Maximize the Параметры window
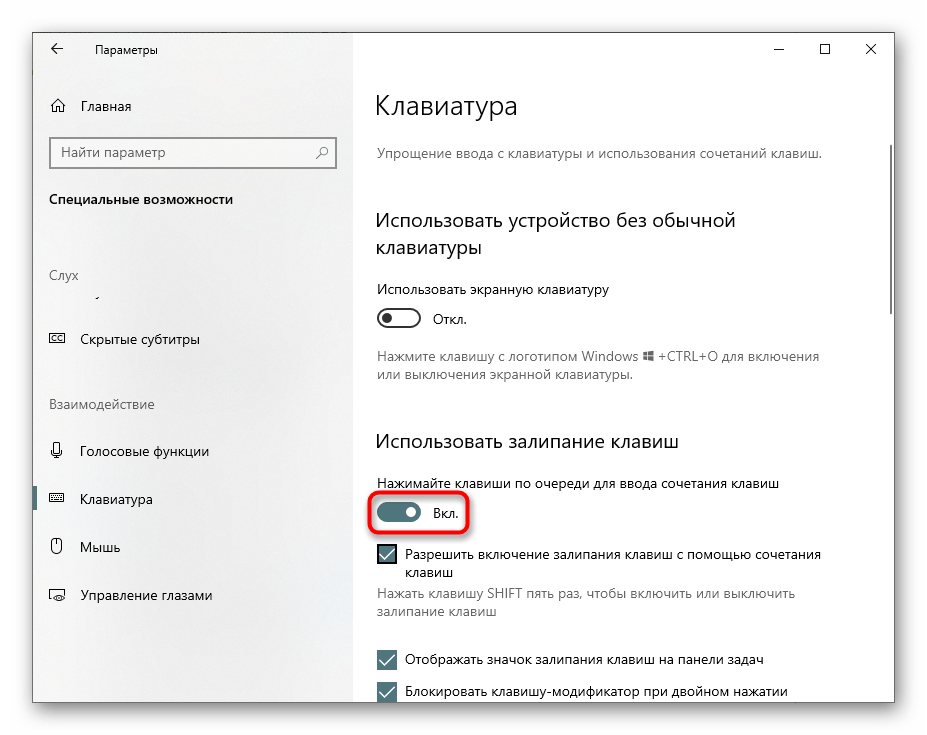Viewport: 927px width, 735px height. click(825, 49)
